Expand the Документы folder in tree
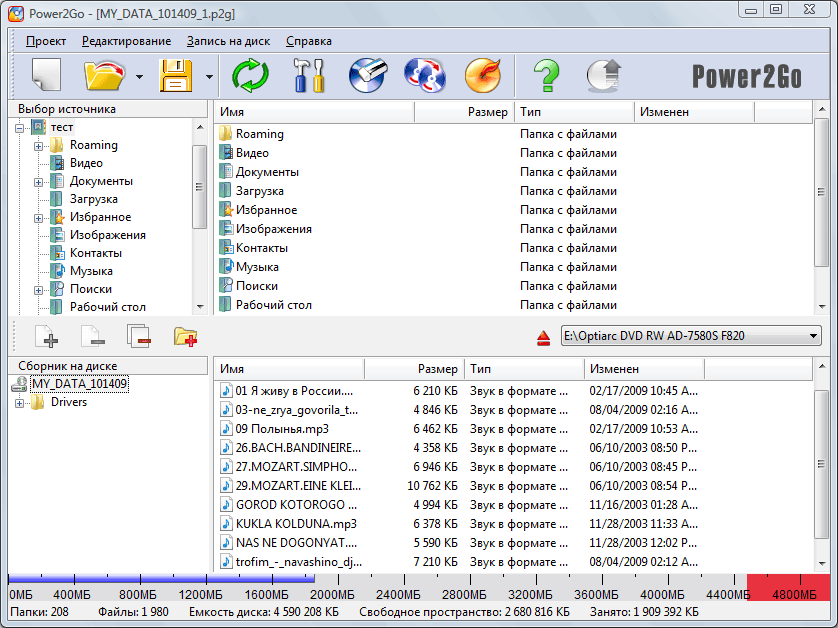Viewport: 838px width, 628px height. [x=38, y=182]
